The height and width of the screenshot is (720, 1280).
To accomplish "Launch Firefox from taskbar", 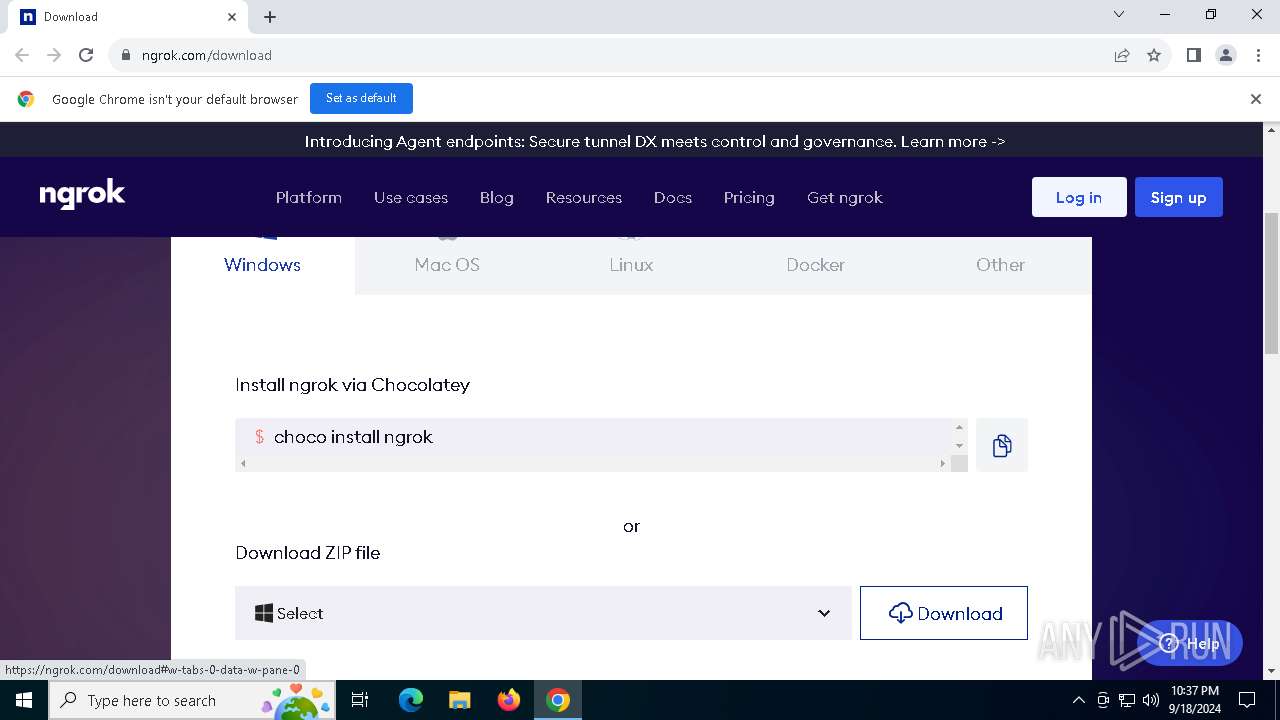I will [x=509, y=700].
